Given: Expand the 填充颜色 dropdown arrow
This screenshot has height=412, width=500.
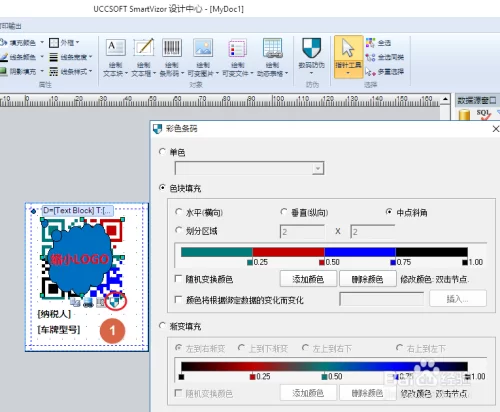Looking at the screenshot, I should [x=42, y=42].
